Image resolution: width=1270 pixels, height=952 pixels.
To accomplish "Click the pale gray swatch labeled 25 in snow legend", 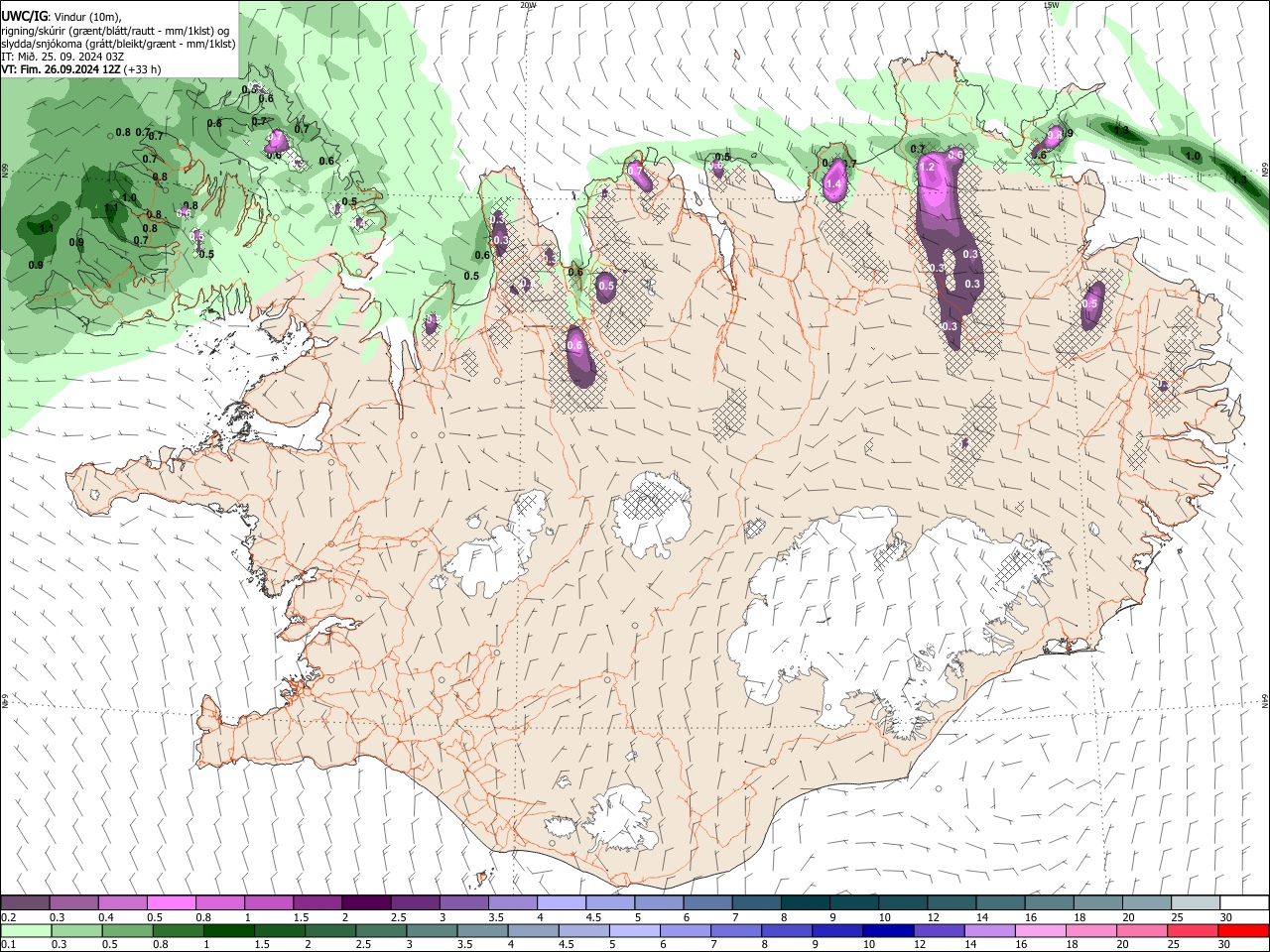I will pyautogui.click(x=1196, y=902).
